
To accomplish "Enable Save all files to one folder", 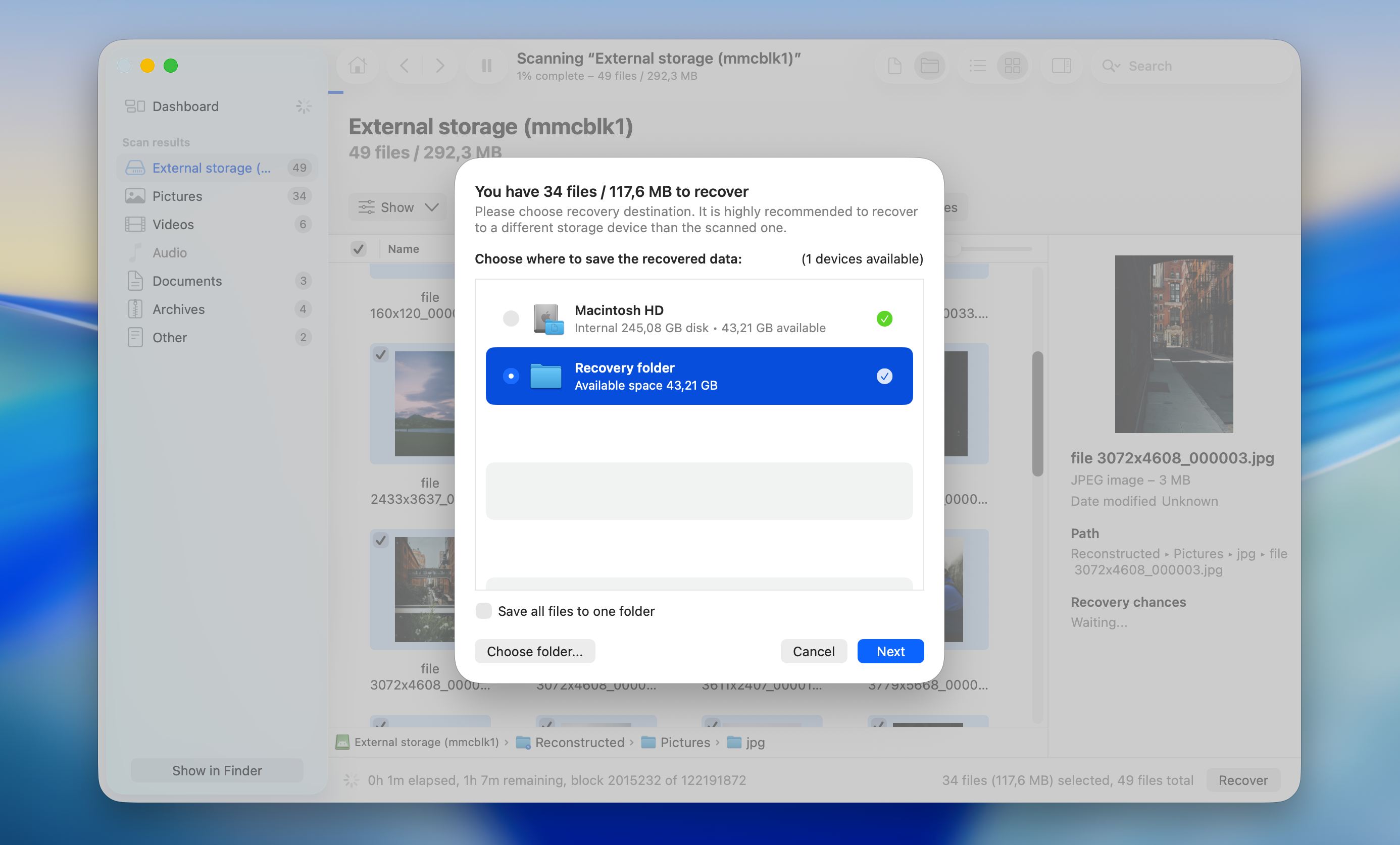I will pyautogui.click(x=483, y=611).
